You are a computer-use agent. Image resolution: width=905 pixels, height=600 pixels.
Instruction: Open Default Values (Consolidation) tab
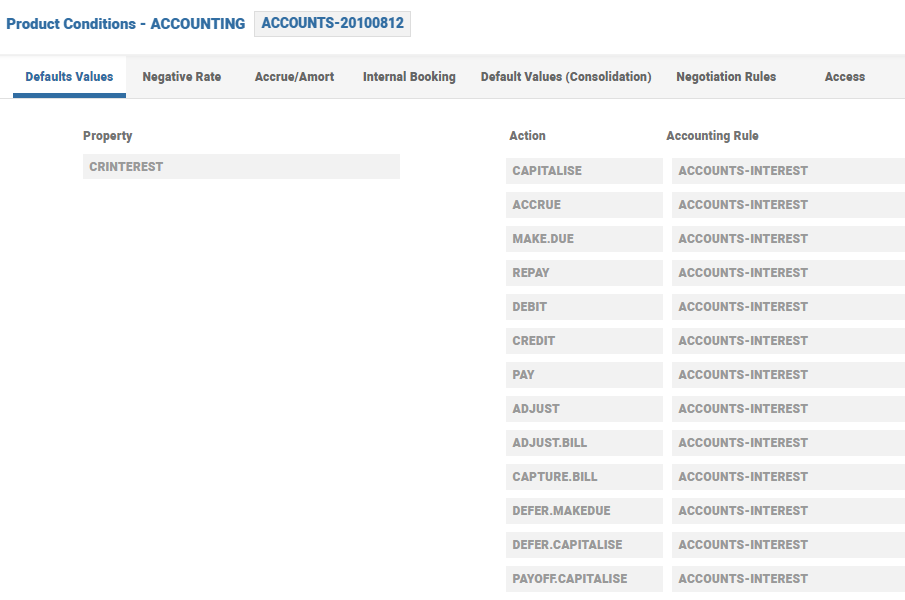pyautogui.click(x=566, y=77)
